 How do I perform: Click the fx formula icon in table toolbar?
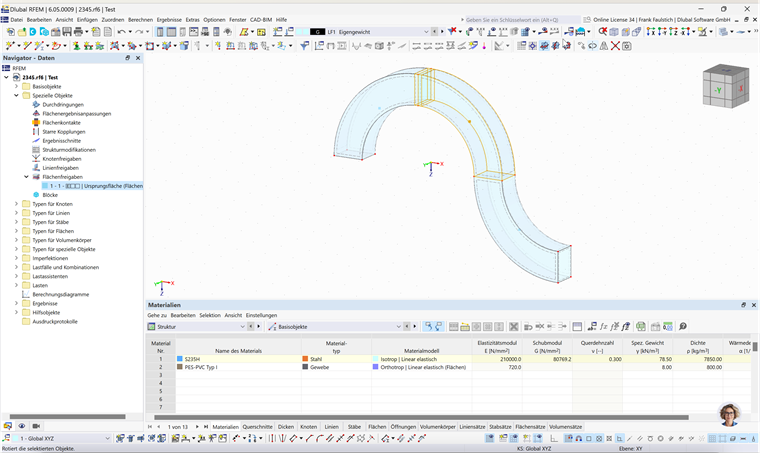(x=603, y=327)
